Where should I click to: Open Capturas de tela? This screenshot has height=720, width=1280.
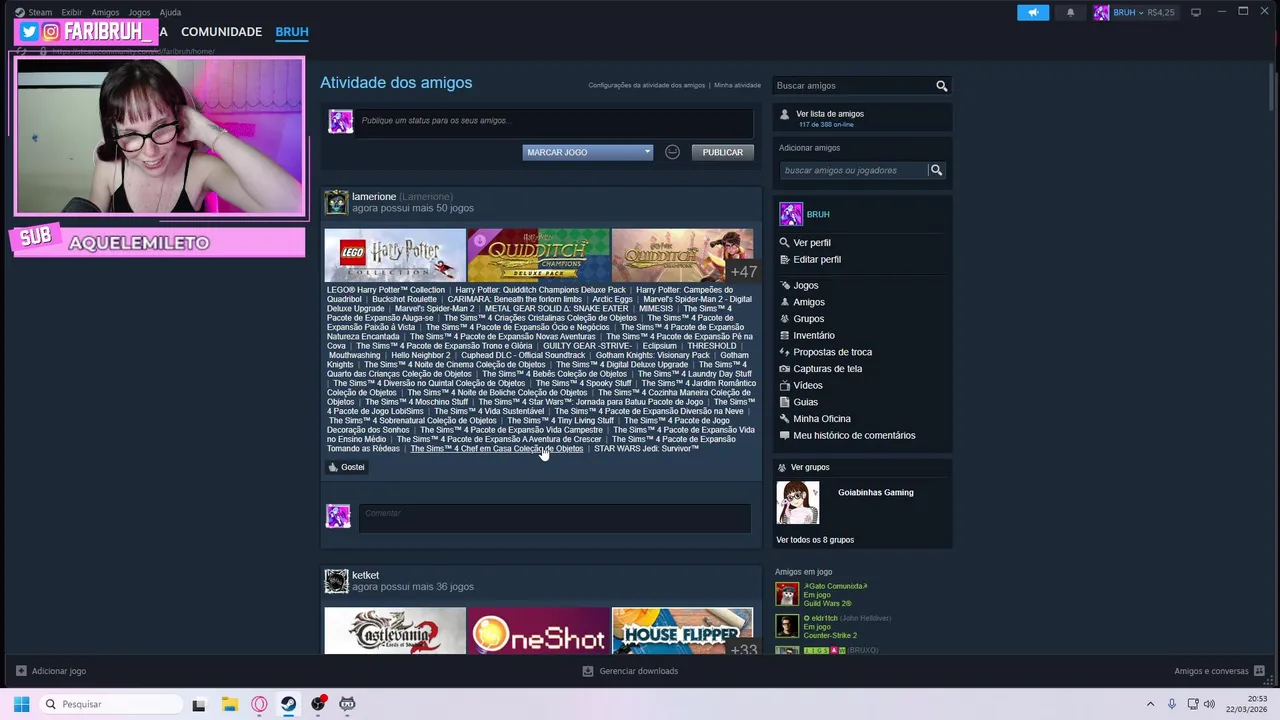click(x=827, y=369)
